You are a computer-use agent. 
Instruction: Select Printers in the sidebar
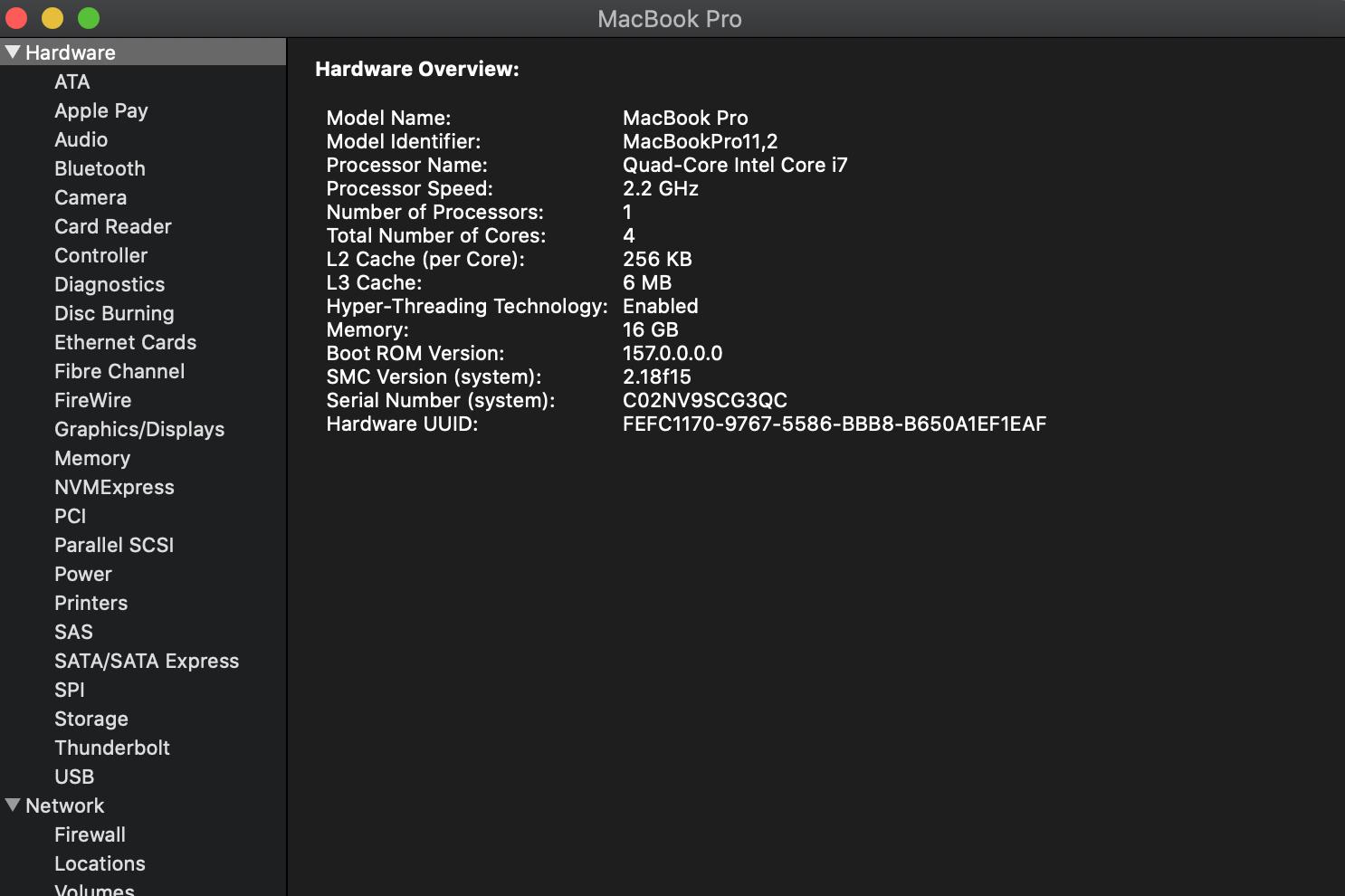(x=91, y=603)
